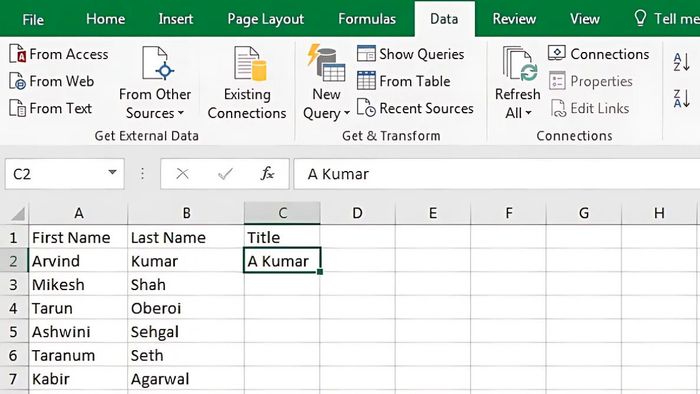Select column D header
This screenshot has width=700, height=394.
coord(357,213)
